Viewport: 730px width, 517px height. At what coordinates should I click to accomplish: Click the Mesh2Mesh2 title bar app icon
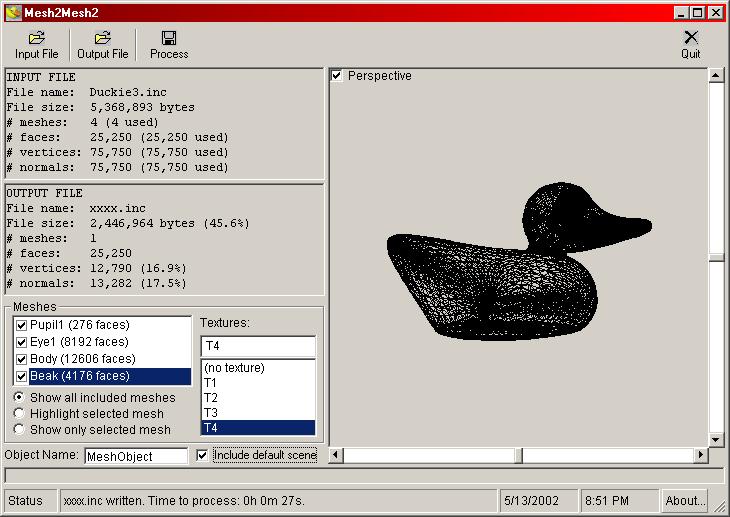click(x=12, y=12)
